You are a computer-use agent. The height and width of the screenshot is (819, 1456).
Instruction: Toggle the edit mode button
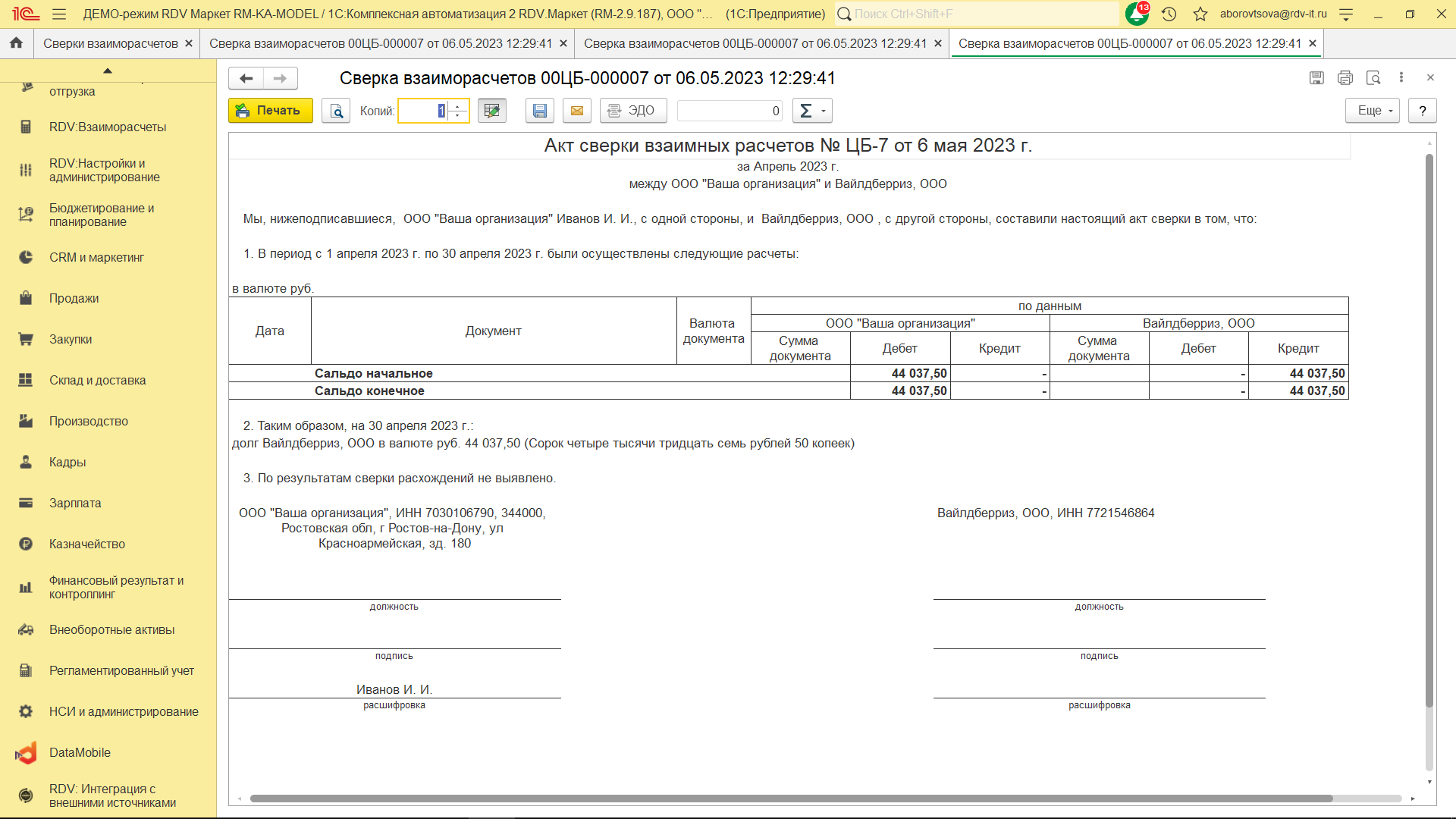[492, 111]
